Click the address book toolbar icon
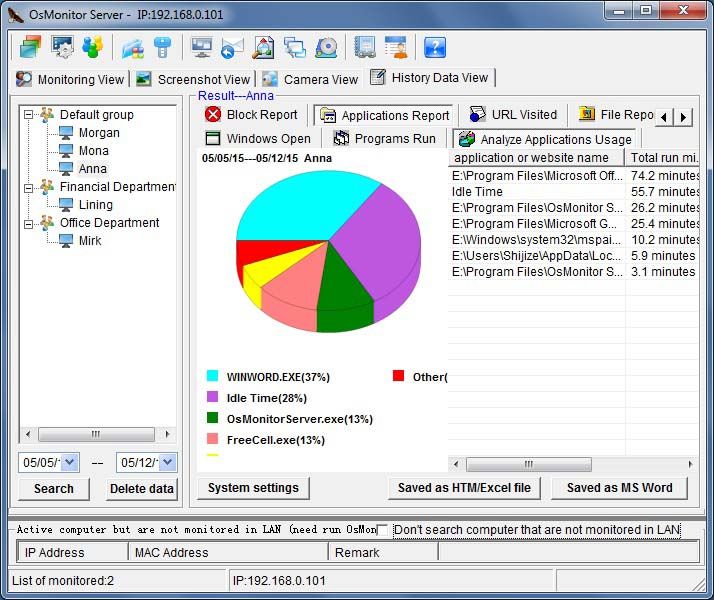 pos(365,47)
